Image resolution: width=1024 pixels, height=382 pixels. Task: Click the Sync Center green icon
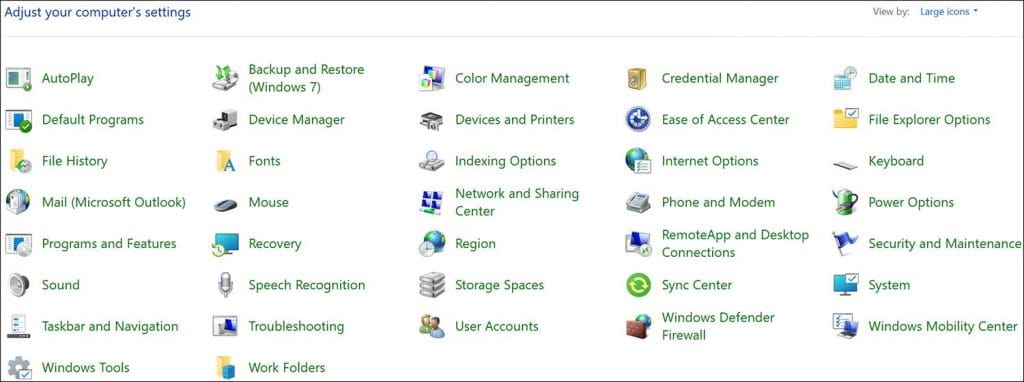(x=639, y=285)
